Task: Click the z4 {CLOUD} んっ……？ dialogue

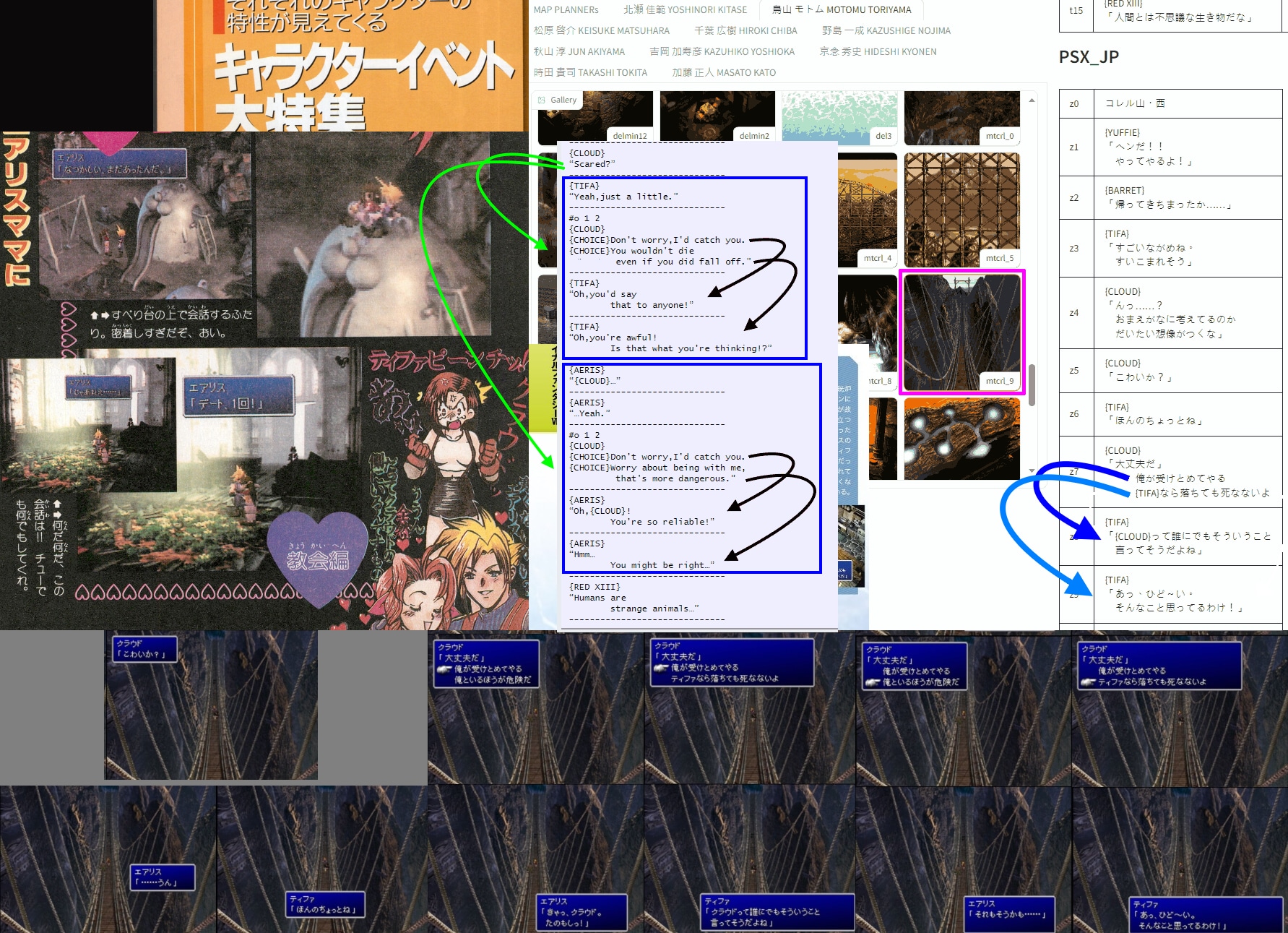Action: pos(1188,313)
